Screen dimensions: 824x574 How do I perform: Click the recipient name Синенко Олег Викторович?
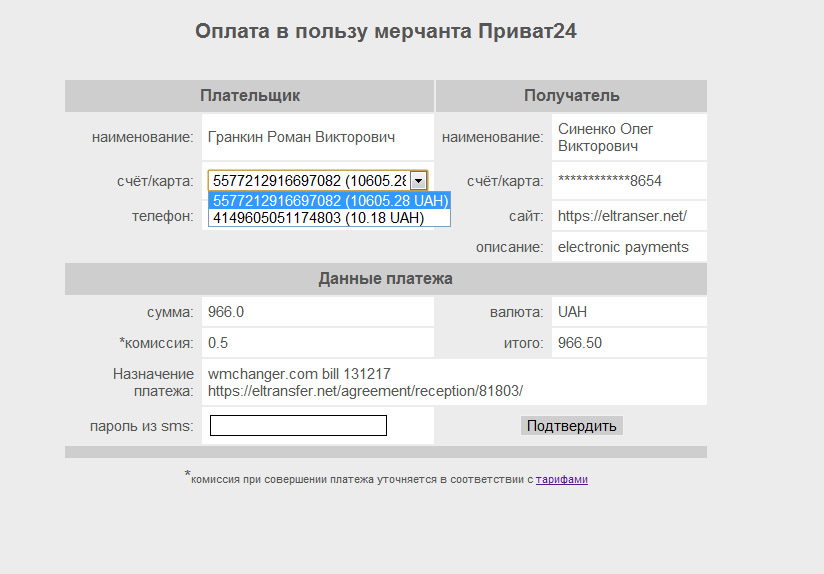coord(605,137)
